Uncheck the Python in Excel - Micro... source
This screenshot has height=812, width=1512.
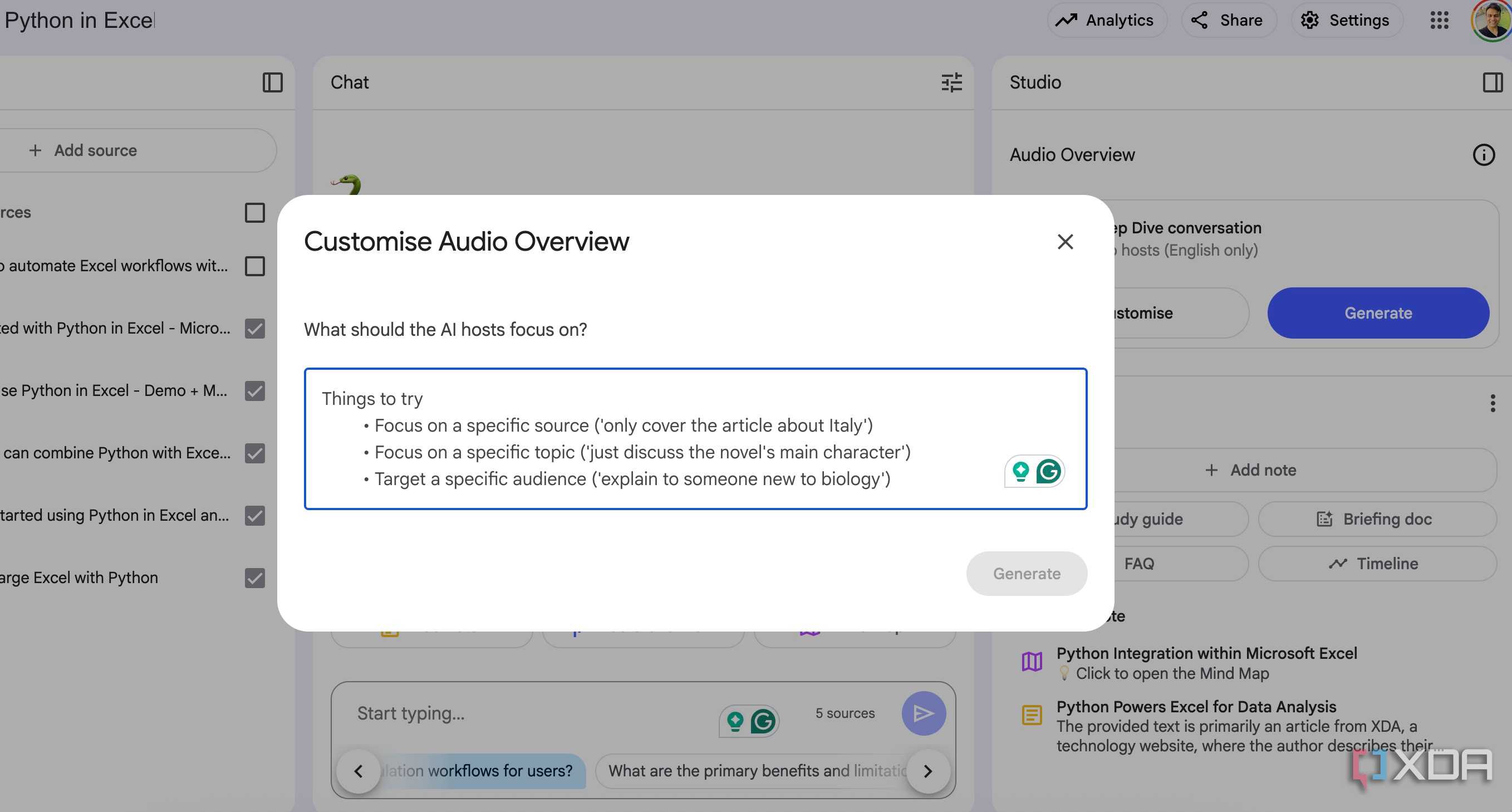pyautogui.click(x=255, y=328)
